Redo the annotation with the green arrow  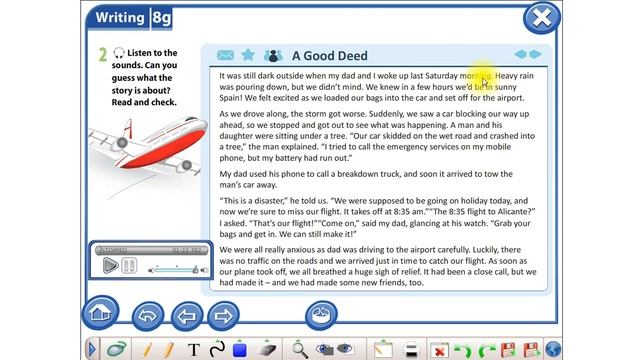point(487,350)
